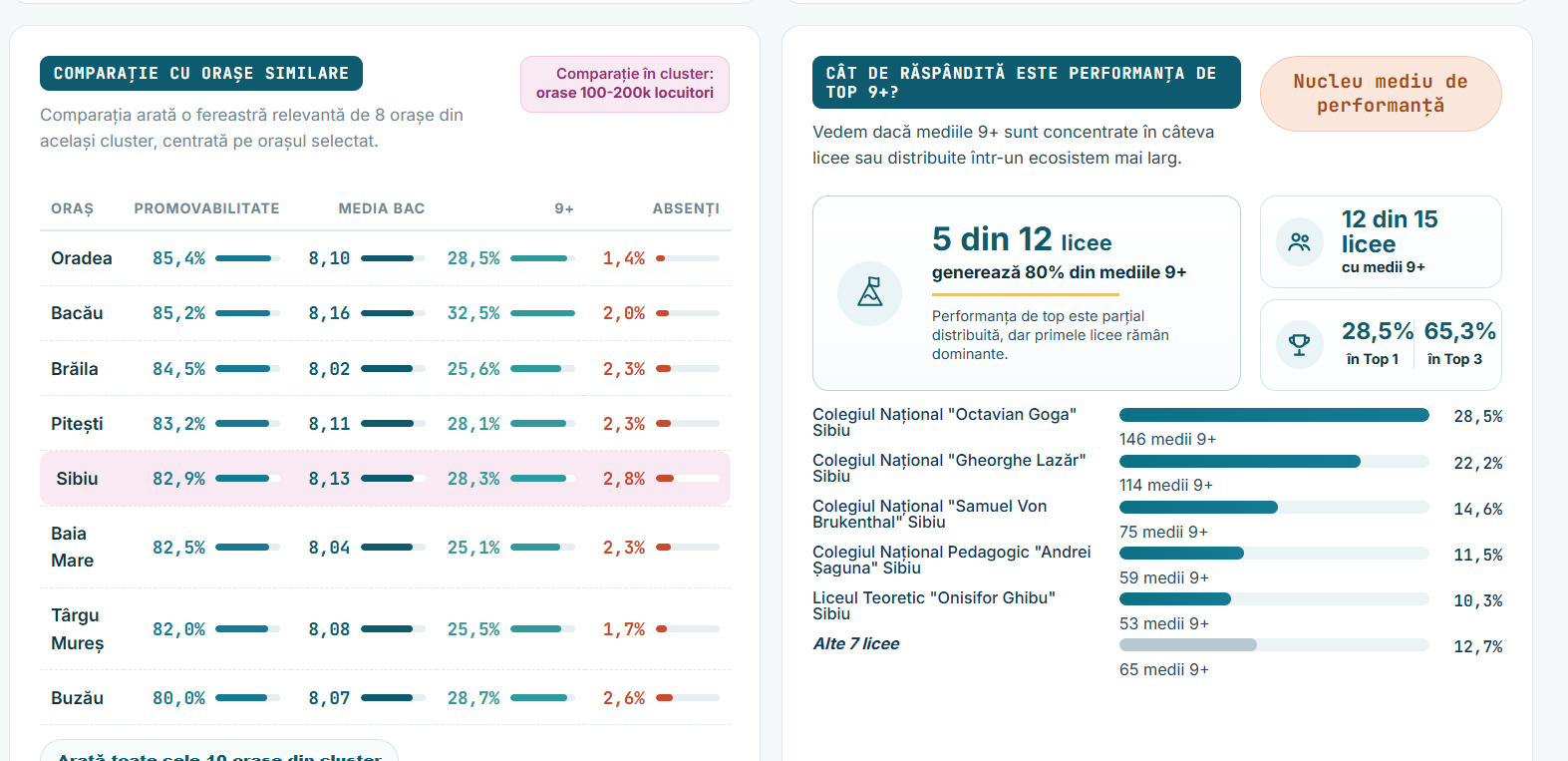Click the people icon next to 12 din 15 licee
Screen dimensions: 1568x761
1300,241
